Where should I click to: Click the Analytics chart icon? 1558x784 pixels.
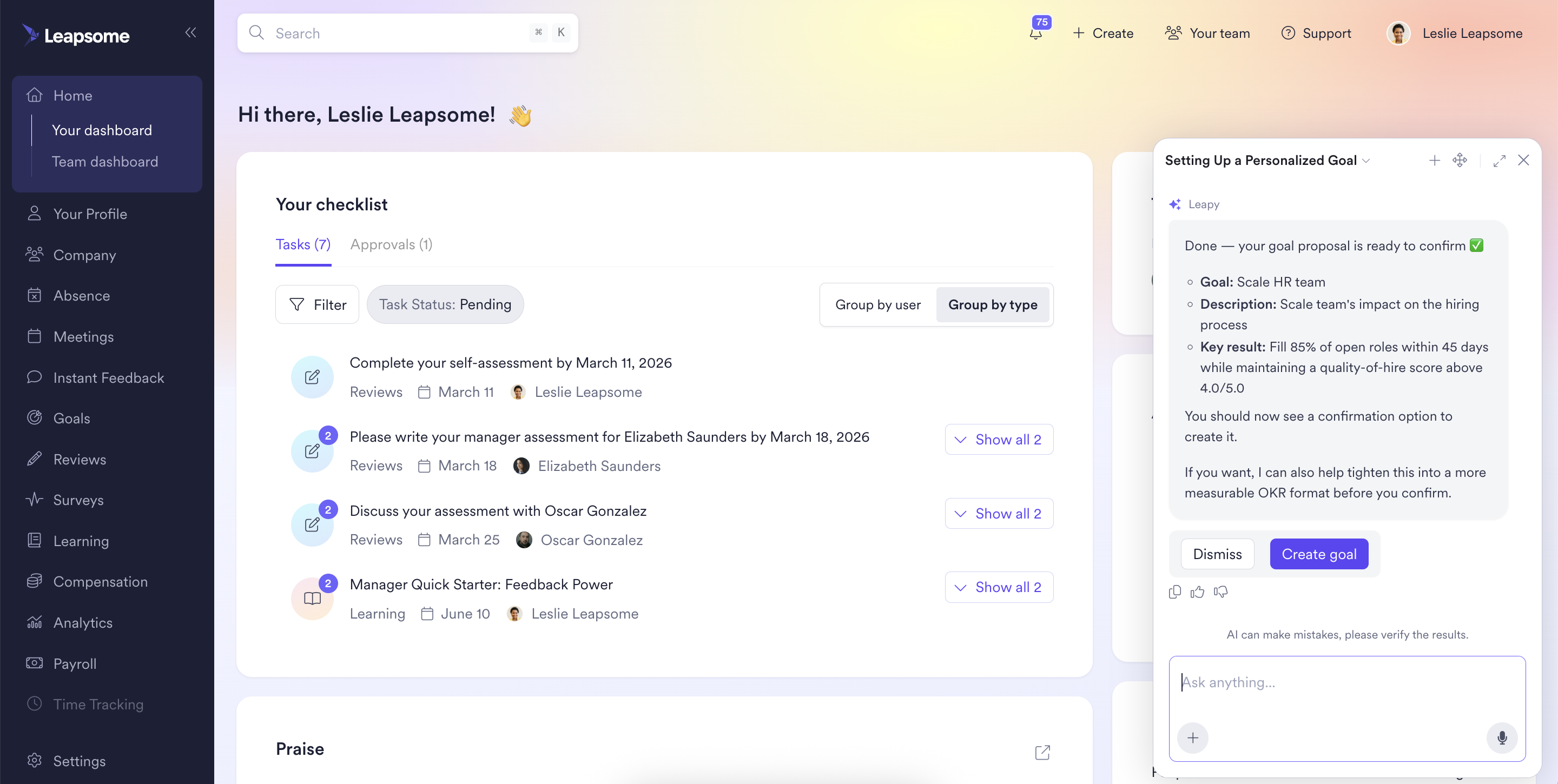click(x=35, y=622)
